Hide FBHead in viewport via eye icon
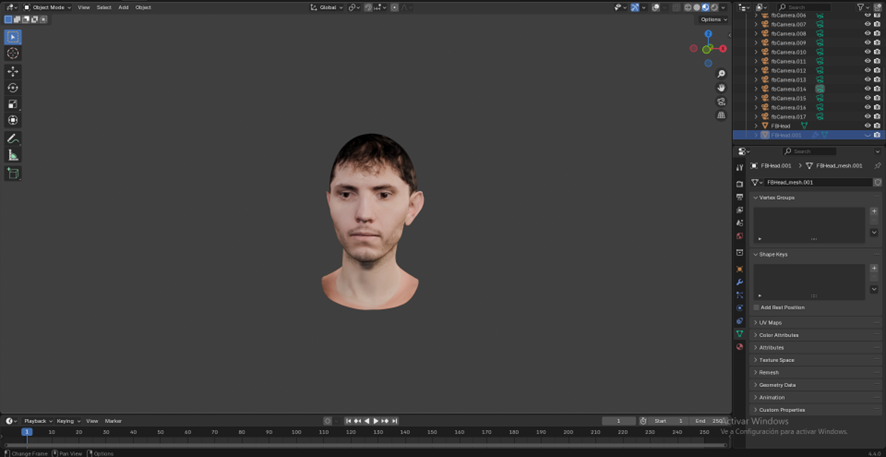This screenshot has width=886, height=457. [867, 126]
